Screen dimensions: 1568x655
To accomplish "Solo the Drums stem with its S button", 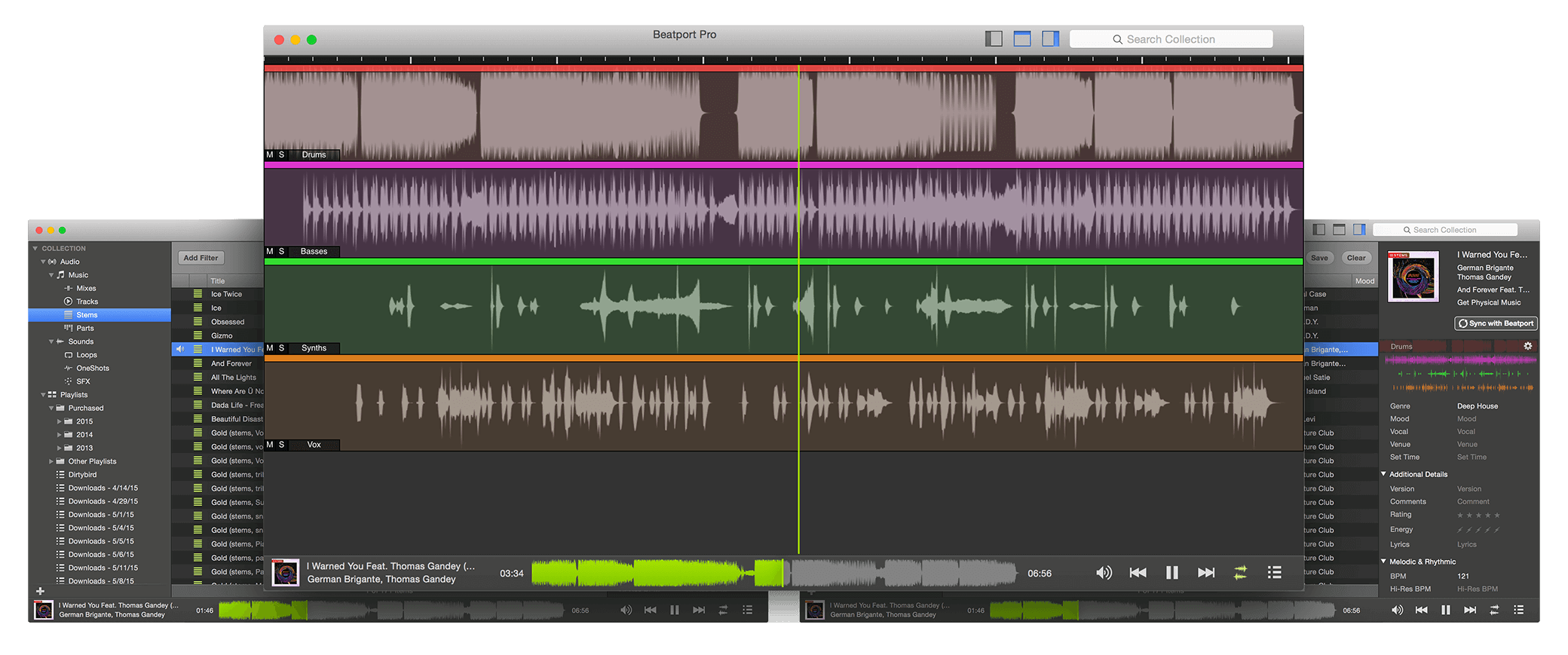I will [282, 155].
